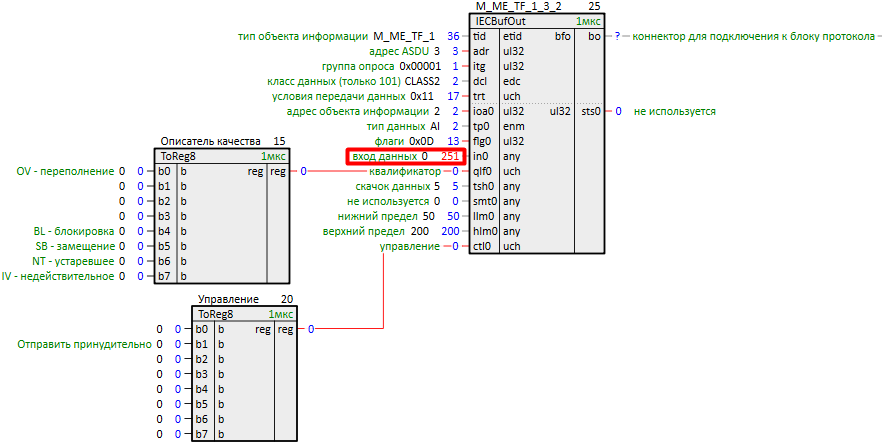This screenshot has width=882, height=445.
Task: Select the 'условия передачи данных' value 17
Action: tap(453, 96)
